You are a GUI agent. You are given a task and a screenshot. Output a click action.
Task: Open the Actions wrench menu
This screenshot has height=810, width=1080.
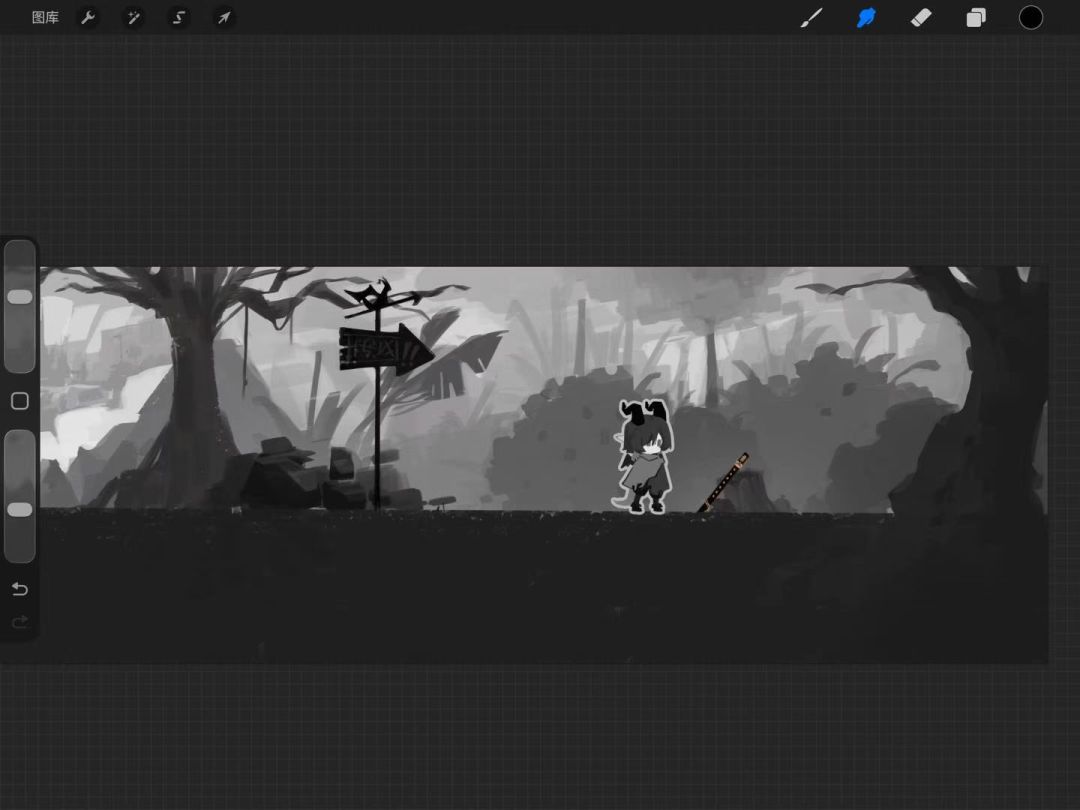point(88,18)
